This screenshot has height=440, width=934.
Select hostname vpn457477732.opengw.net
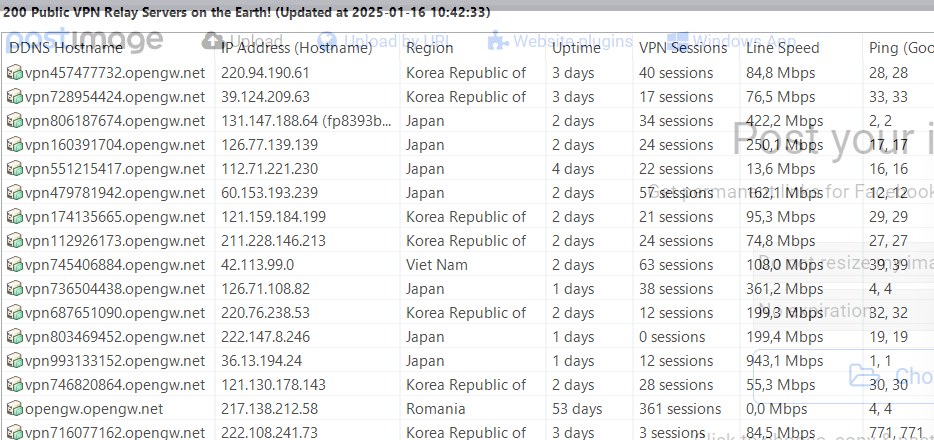tap(115, 73)
